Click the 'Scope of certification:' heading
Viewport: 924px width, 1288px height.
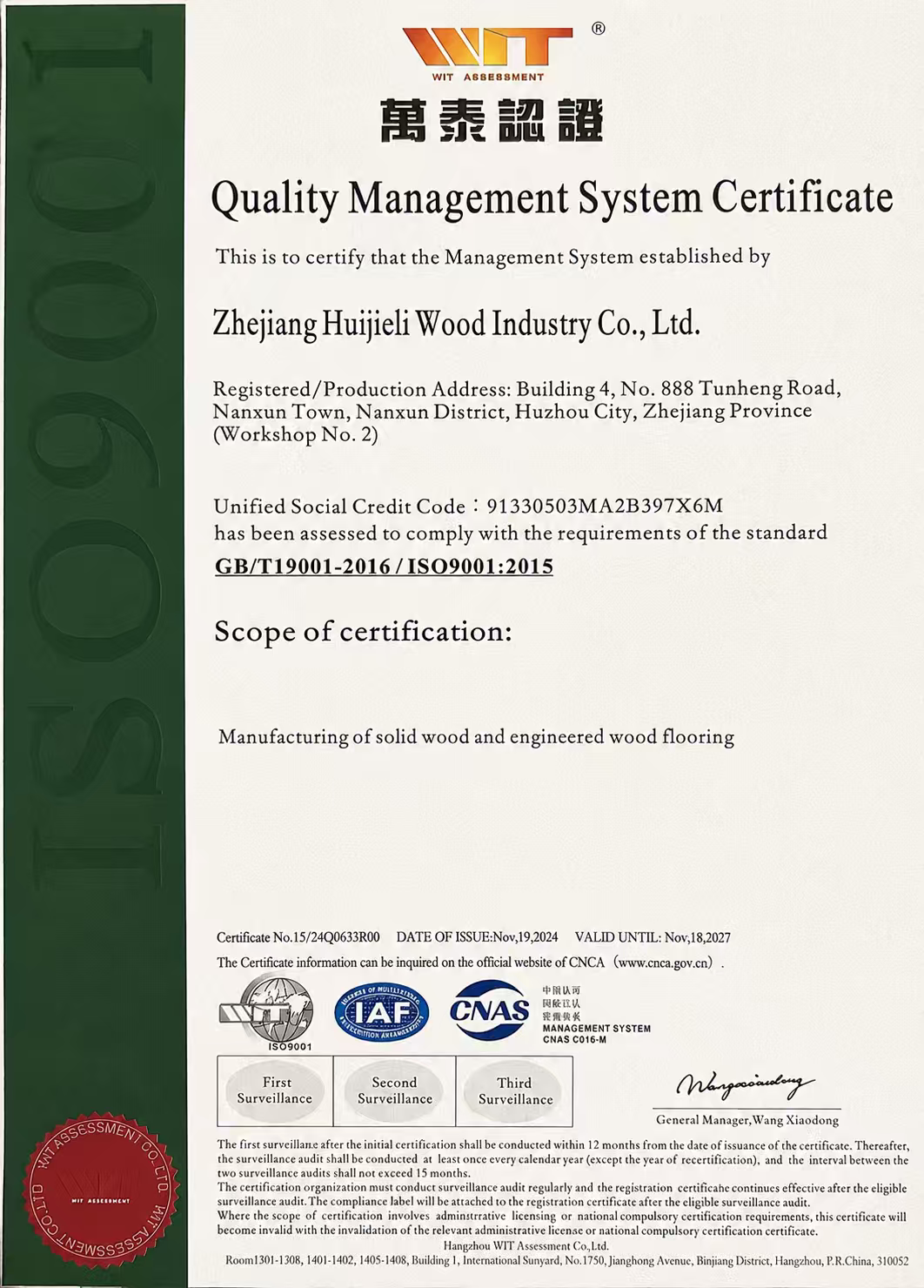pos(363,632)
